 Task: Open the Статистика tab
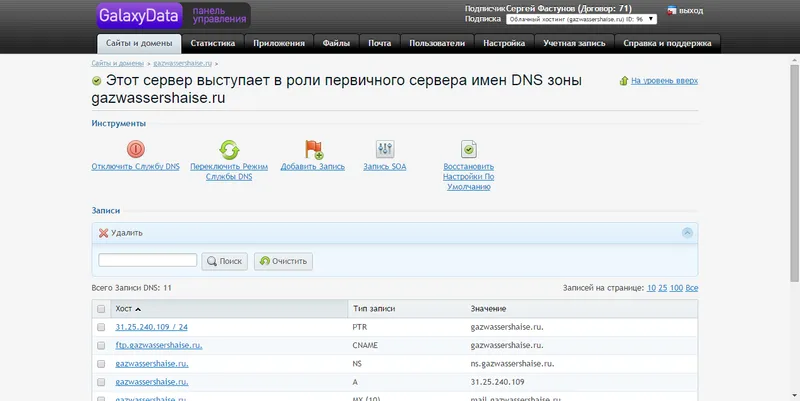pos(213,43)
